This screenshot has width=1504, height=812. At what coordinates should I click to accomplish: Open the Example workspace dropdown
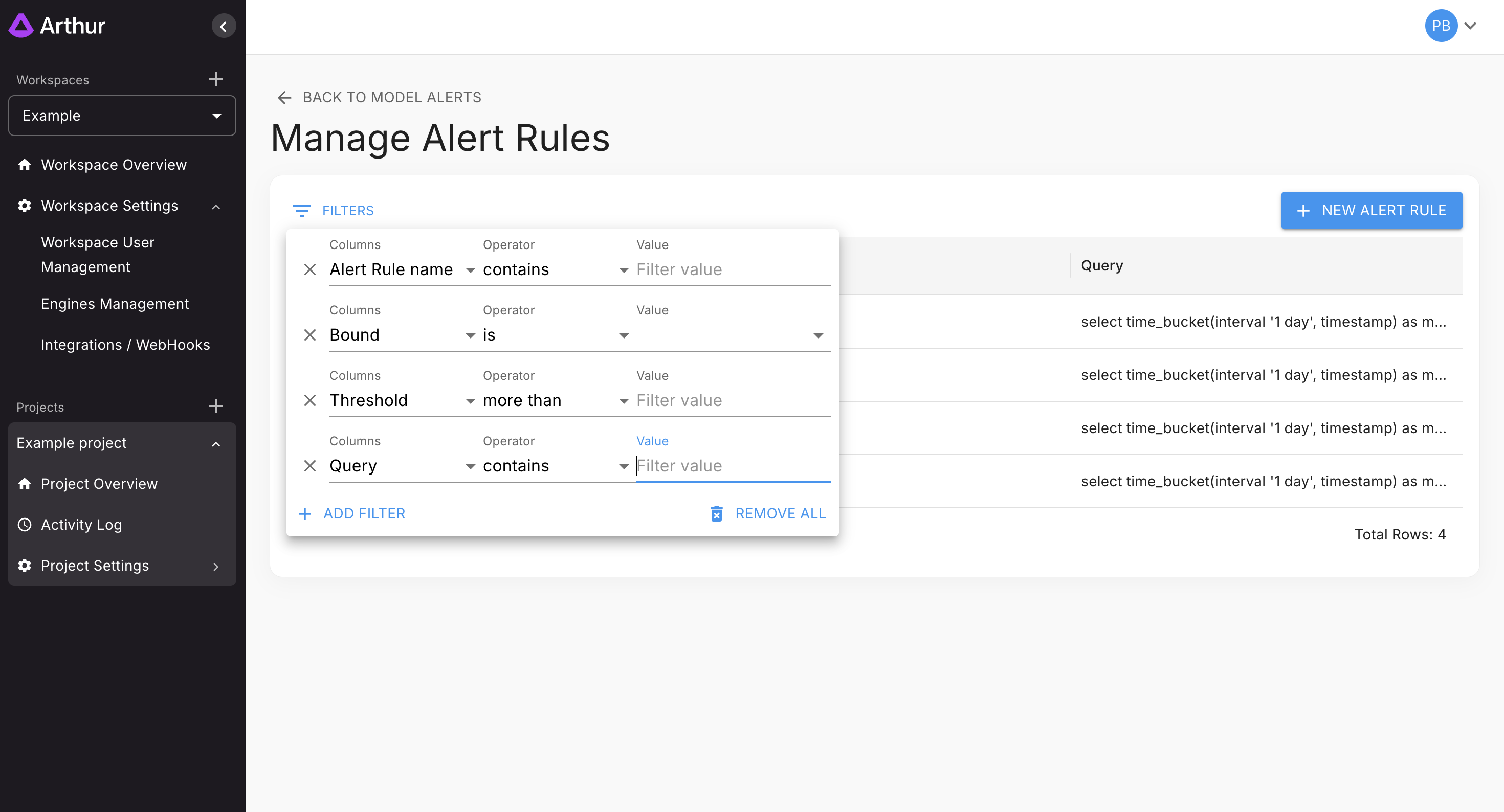(122, 116)
